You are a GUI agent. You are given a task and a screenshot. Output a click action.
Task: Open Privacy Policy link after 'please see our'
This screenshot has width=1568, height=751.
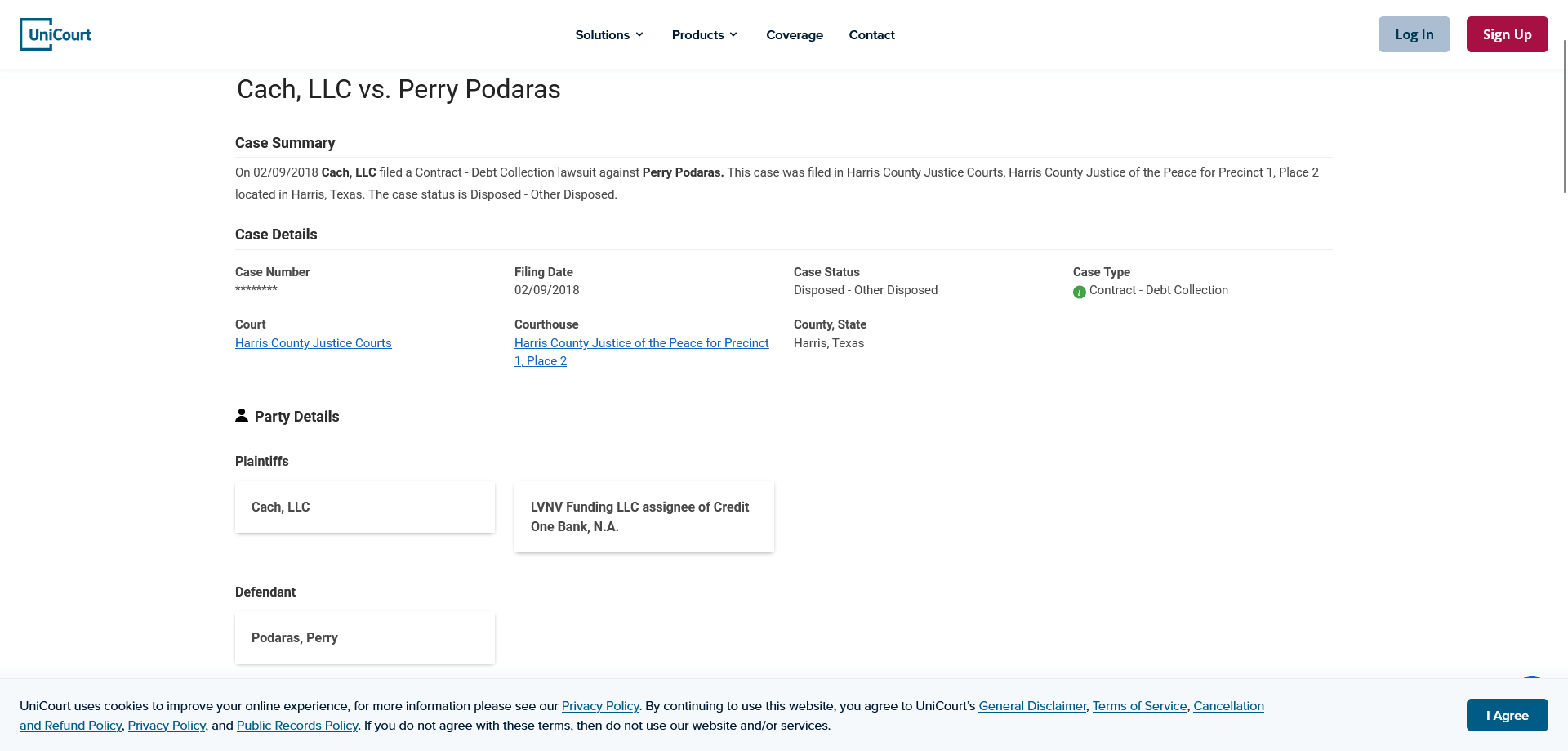(x=600, y=706)
